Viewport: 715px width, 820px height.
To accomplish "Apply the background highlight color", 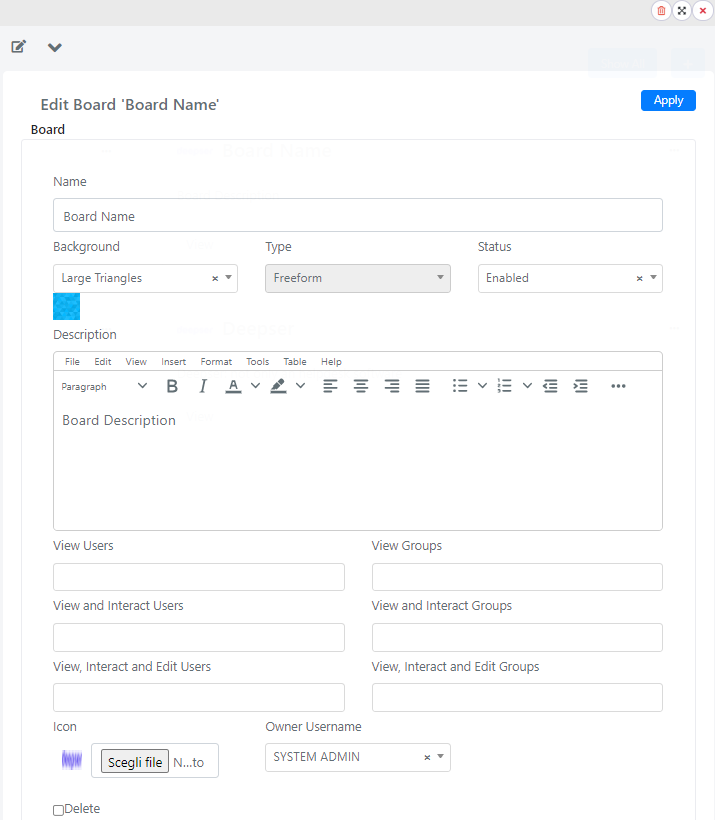I will click(x=278, y=386).
